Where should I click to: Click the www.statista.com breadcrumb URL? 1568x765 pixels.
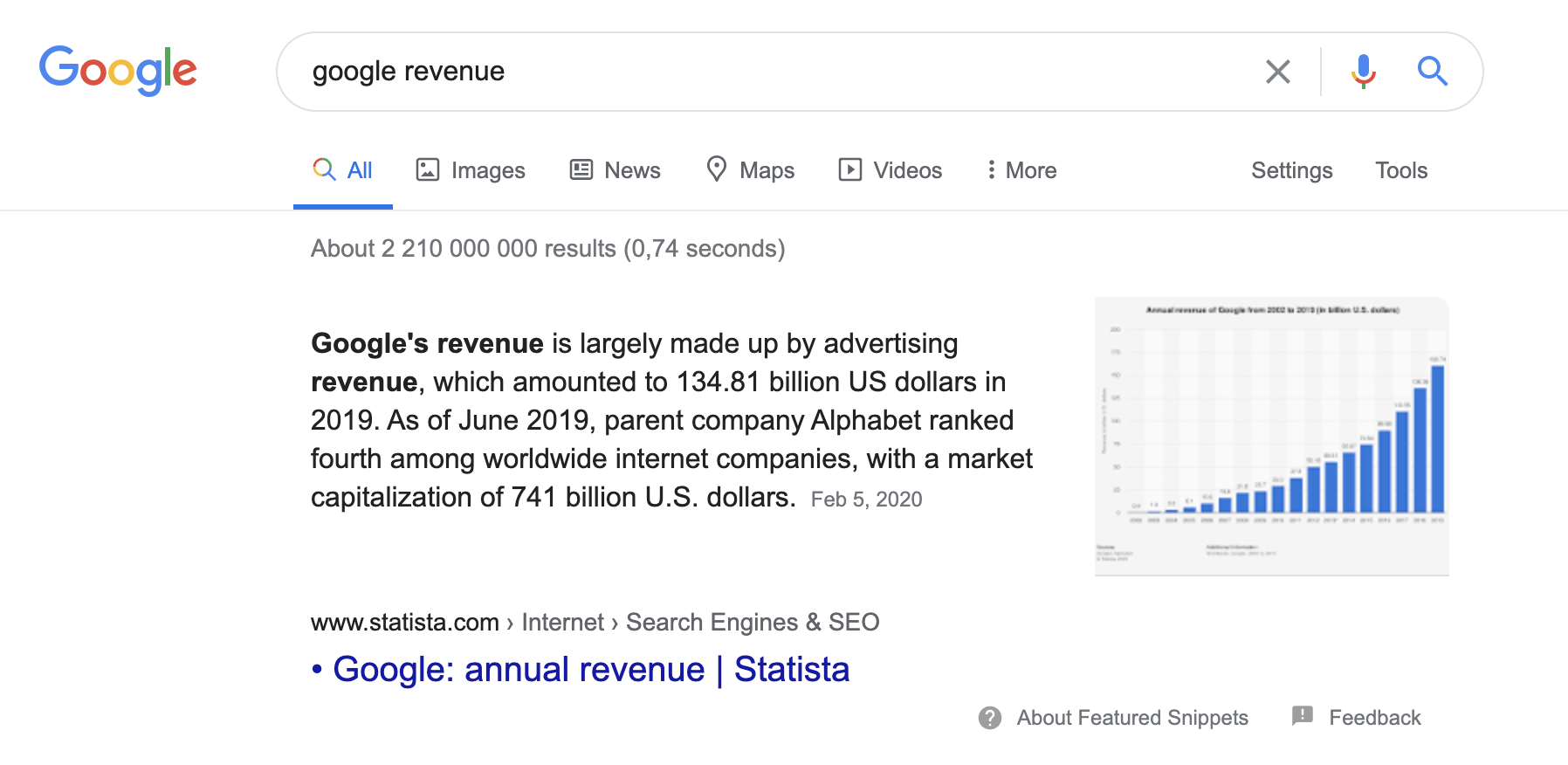[x=405, y=622]
